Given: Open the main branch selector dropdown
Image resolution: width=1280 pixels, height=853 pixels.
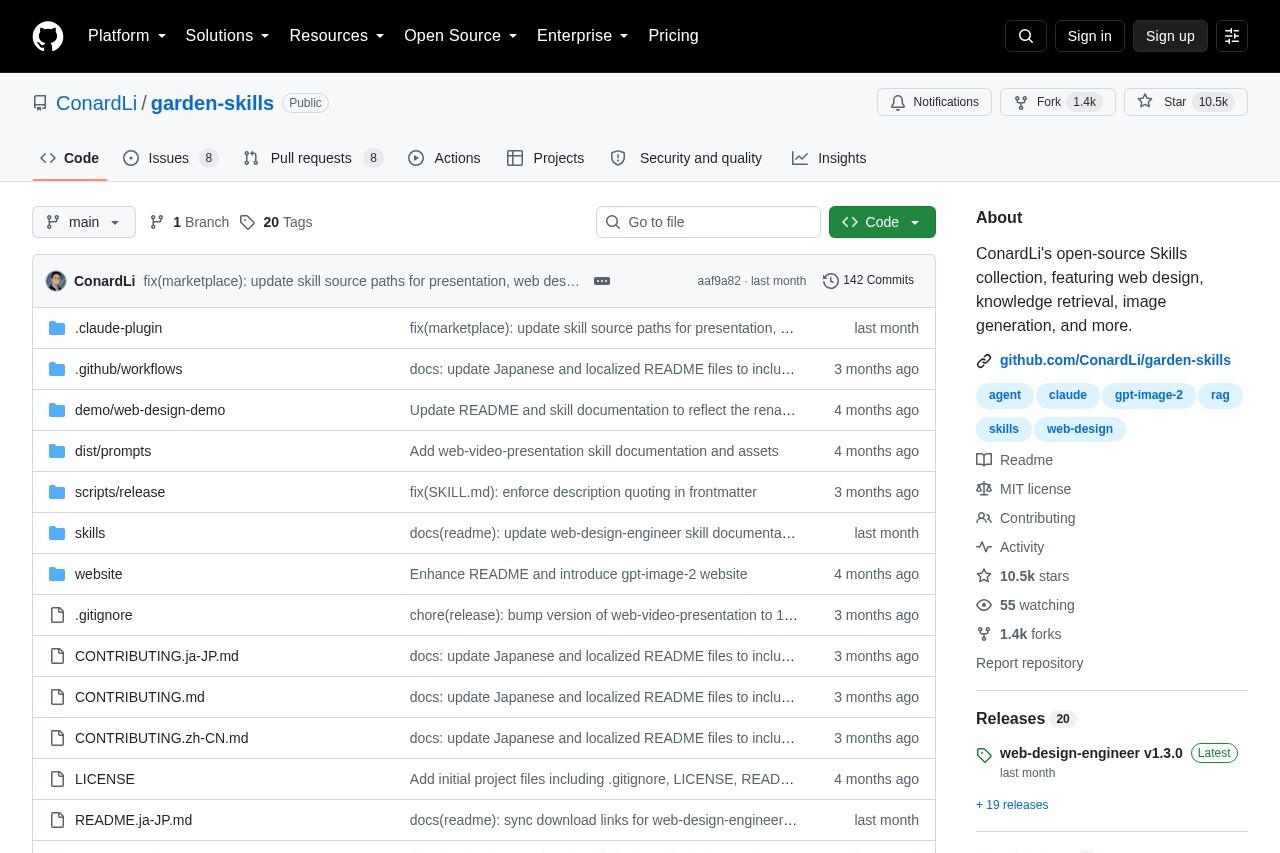Looking at the screenshot, I should coord(84,222).
